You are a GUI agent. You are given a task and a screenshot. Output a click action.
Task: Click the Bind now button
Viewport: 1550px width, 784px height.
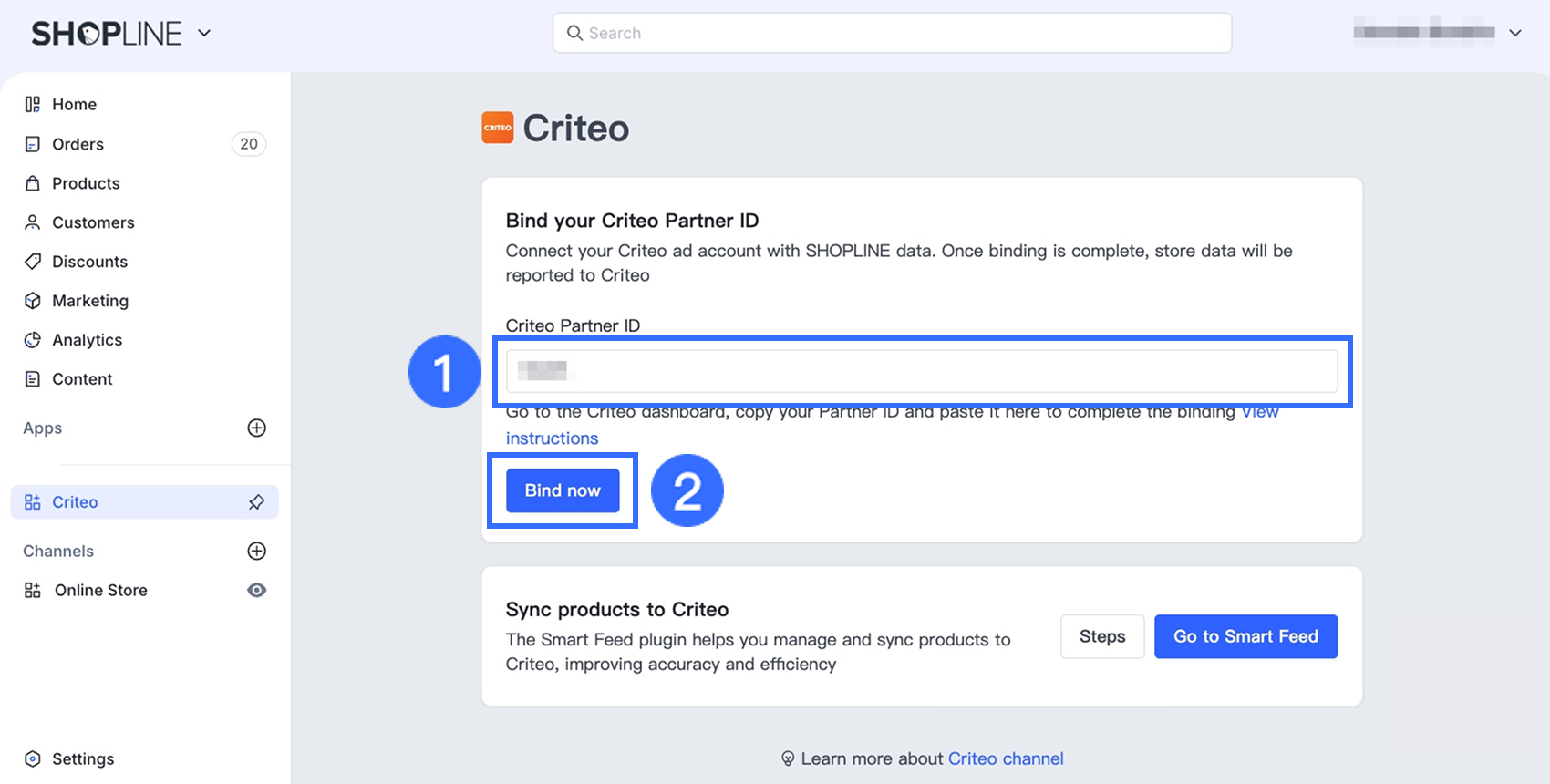tap(563, 490)
